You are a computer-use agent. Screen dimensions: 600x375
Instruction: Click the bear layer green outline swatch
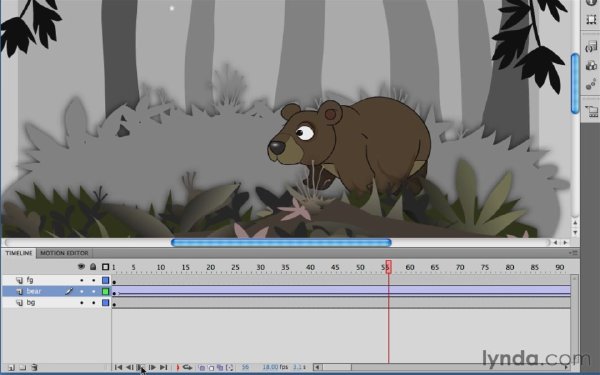point(106,292)
